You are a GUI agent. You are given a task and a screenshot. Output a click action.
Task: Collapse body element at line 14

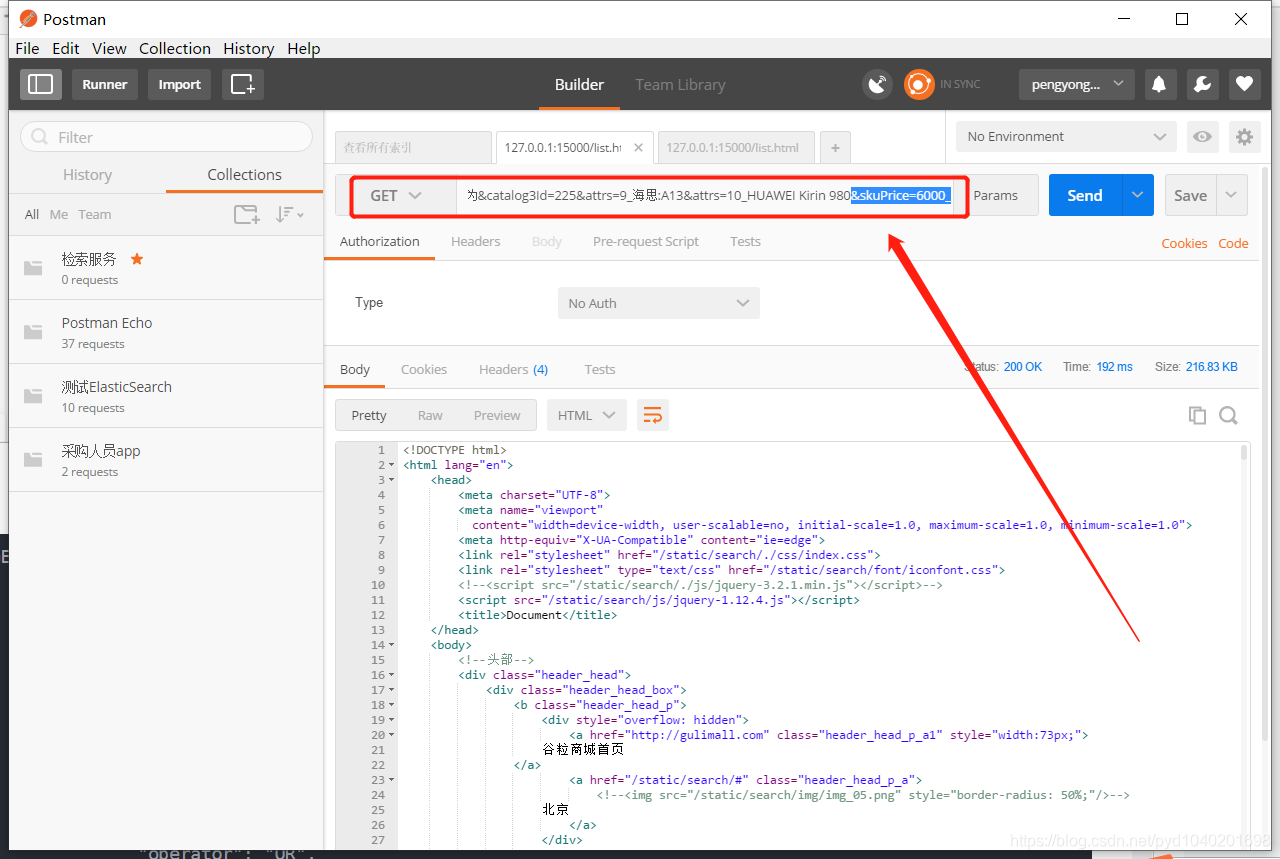pos(391,645)
